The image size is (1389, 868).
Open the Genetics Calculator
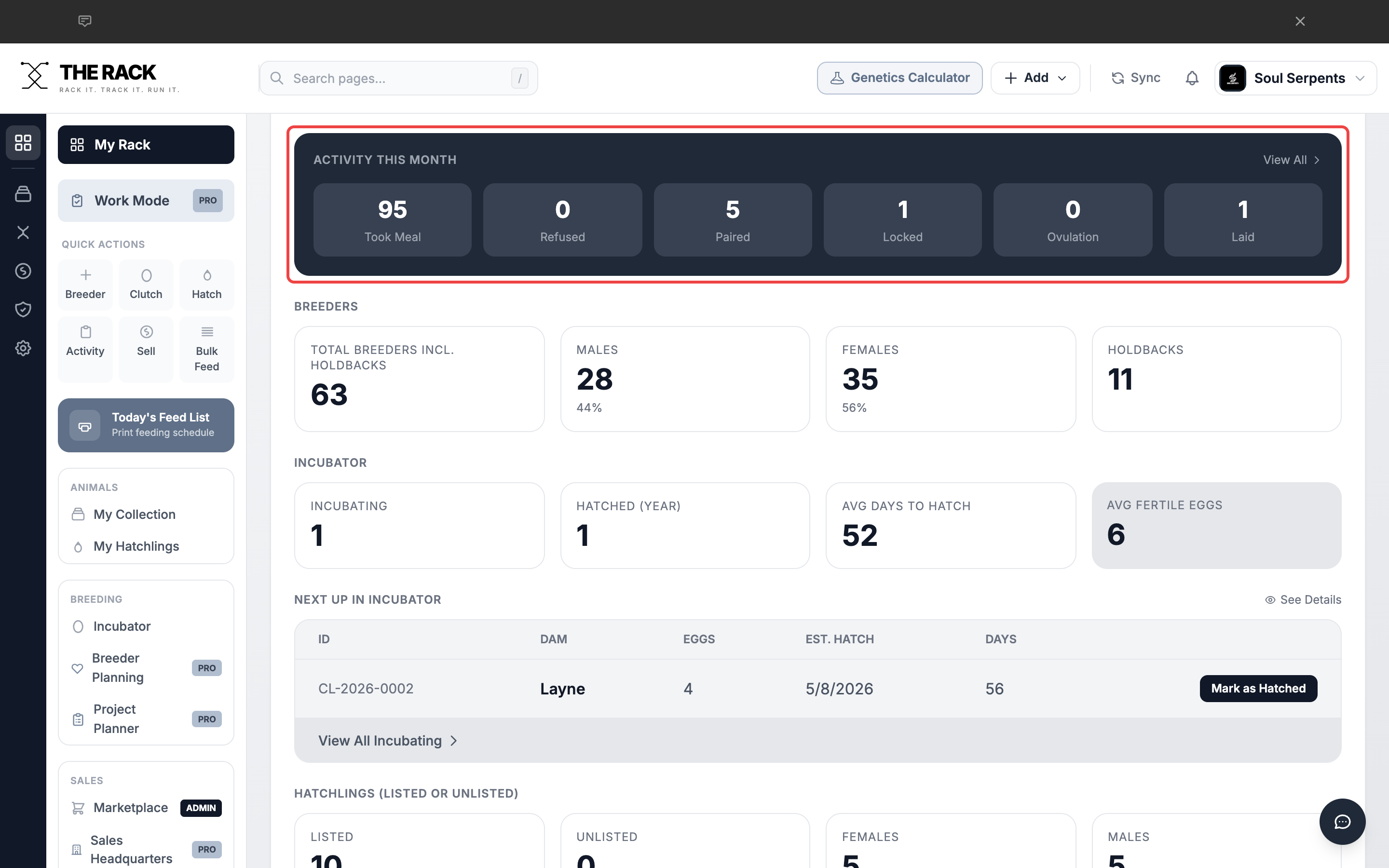(899, 78)
